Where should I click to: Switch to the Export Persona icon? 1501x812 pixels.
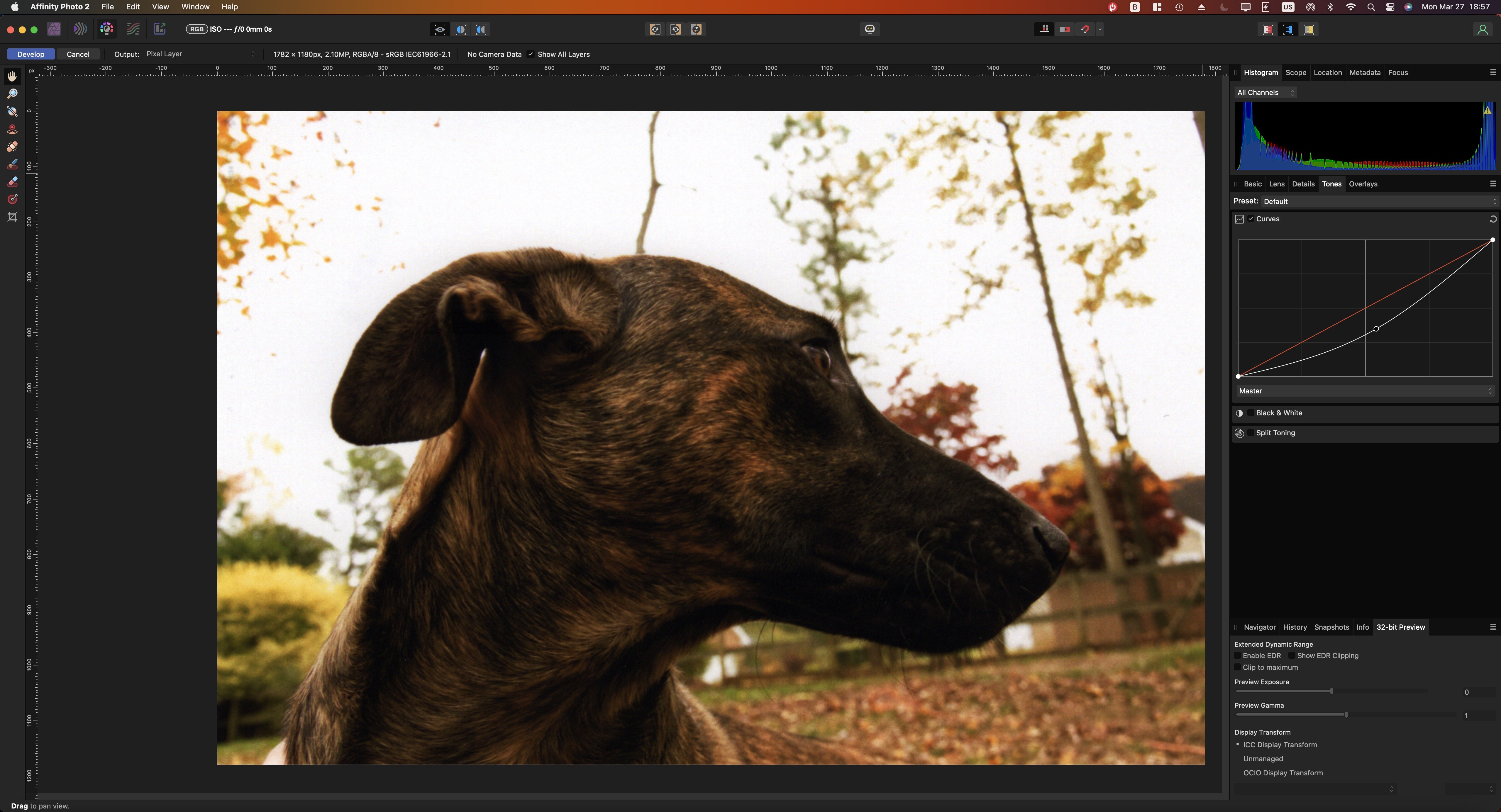point(159,29)
